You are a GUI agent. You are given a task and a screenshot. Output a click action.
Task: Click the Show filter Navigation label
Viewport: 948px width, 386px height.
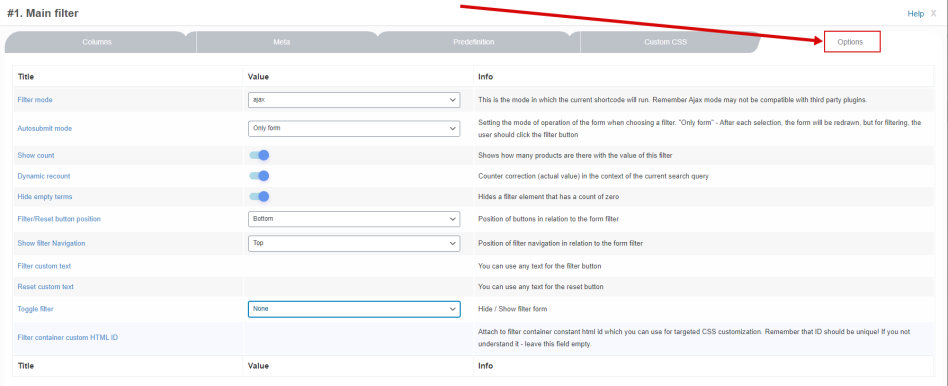[x=51, y=243]
